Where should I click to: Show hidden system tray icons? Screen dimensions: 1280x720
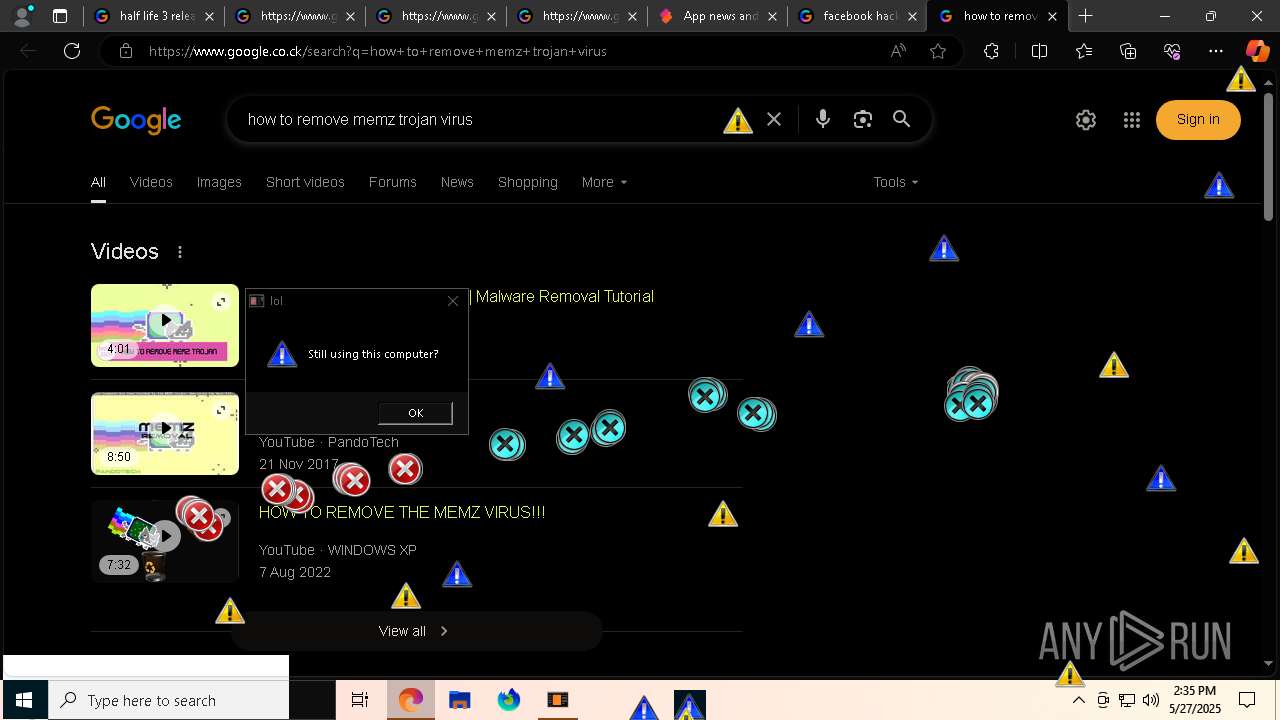1078,700
